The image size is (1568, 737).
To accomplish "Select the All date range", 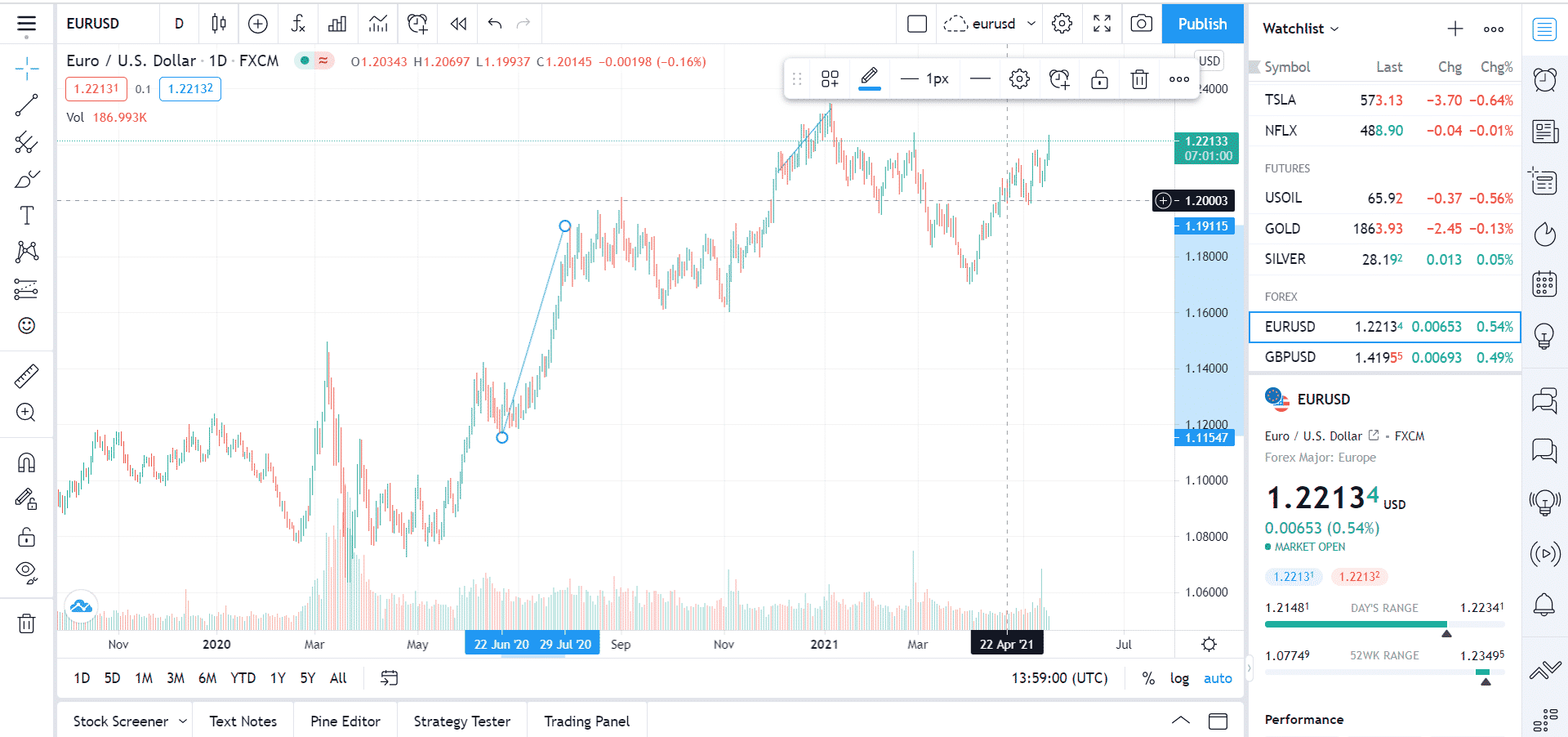I will click(338, 678).
